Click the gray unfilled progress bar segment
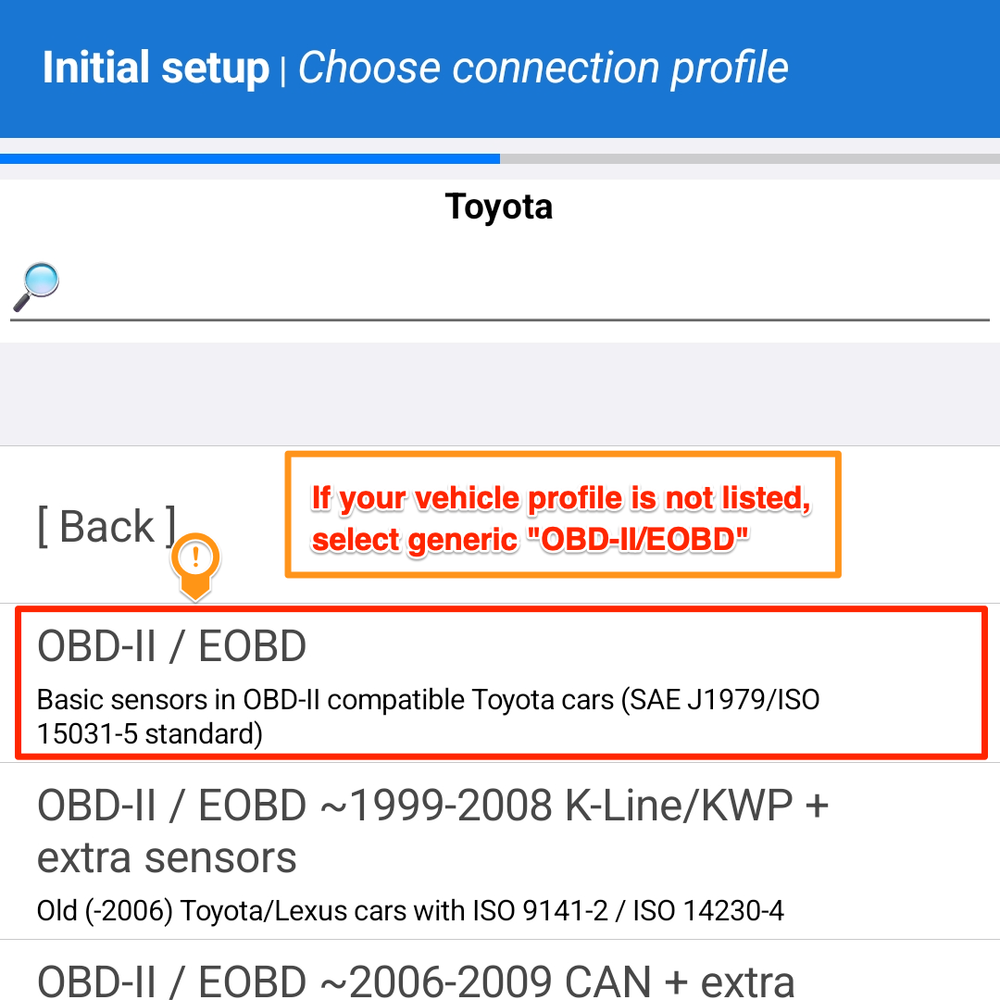Viewport: 1000px width, 1000px height. point(750,158)
